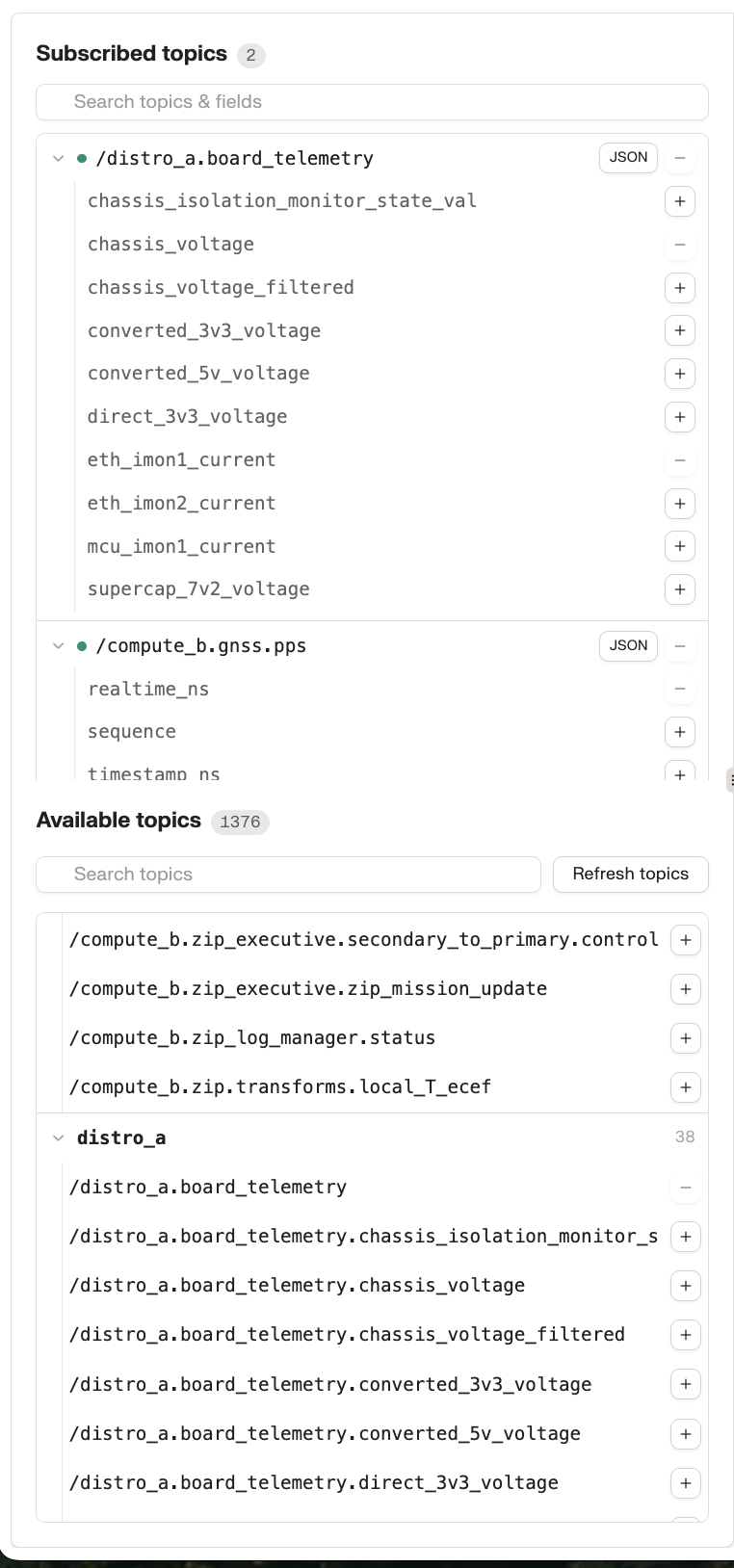Open JSON view for /compute_b.gnss.pps
This screenshot has height=1568, width=734.
point(628,645)
